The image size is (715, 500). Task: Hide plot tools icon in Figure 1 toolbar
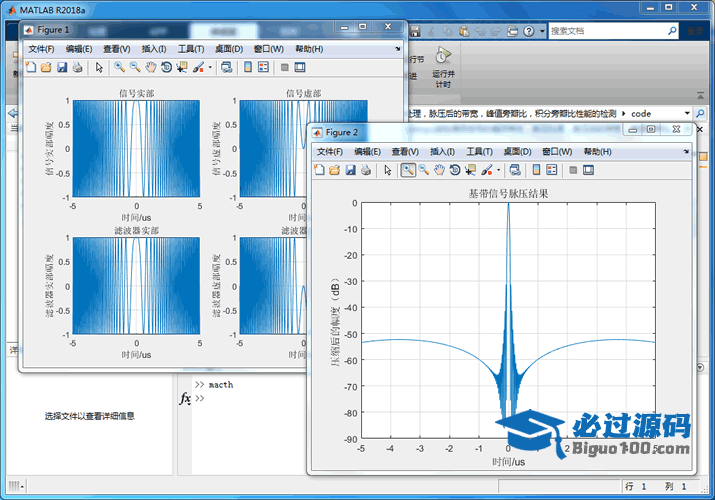285,67
